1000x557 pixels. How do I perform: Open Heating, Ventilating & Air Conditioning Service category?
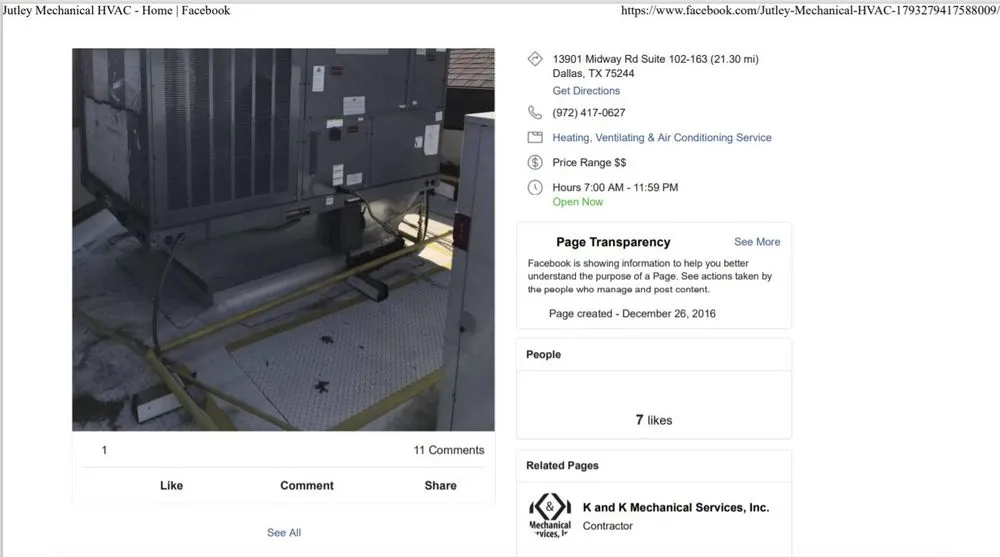tap(661, 138)
